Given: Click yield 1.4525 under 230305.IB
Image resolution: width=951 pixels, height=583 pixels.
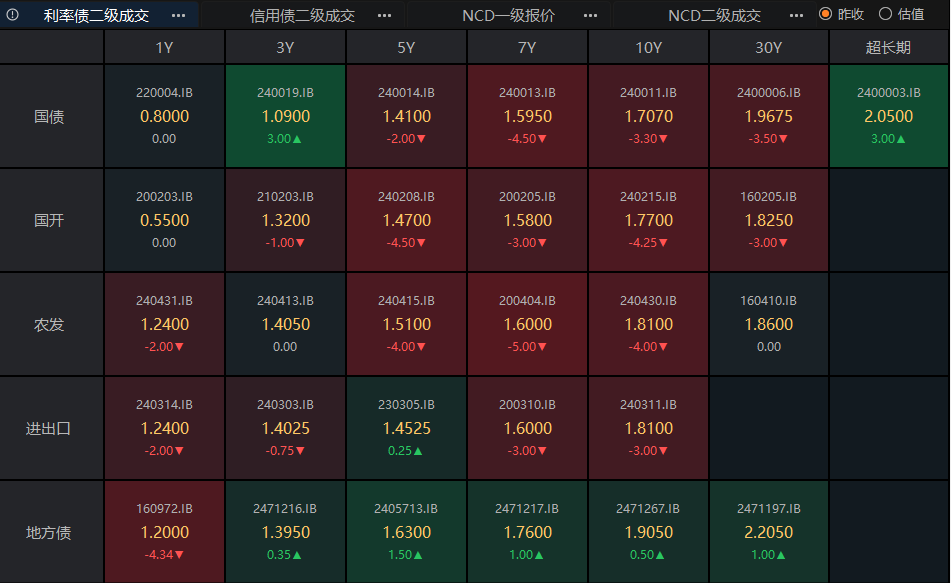Looking at the screenshot, I should click(406, 428).
